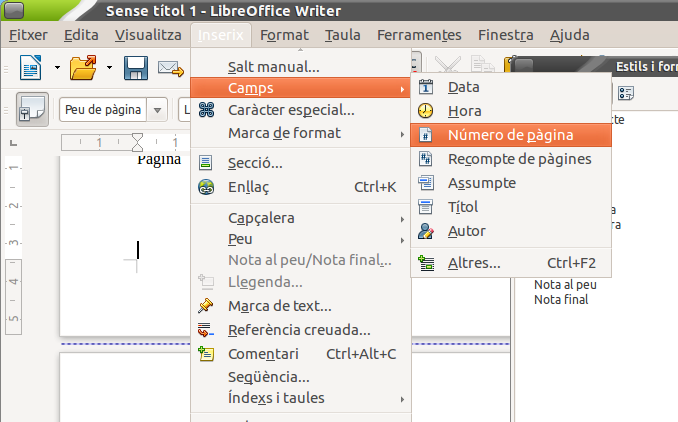
Task: Insert the Data field
Action: (x=511, y=87)
